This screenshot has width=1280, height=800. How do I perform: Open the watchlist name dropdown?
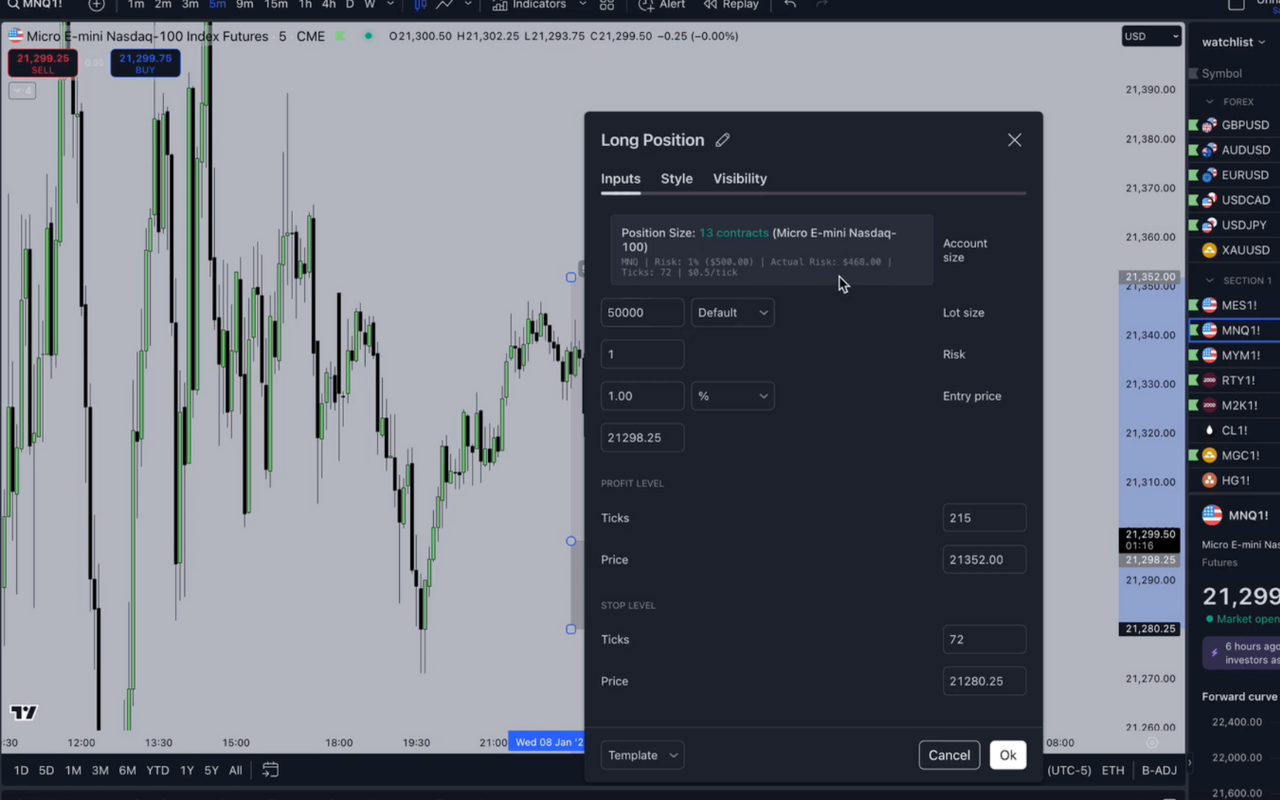pyautogui.click(x=1234, y=42)
